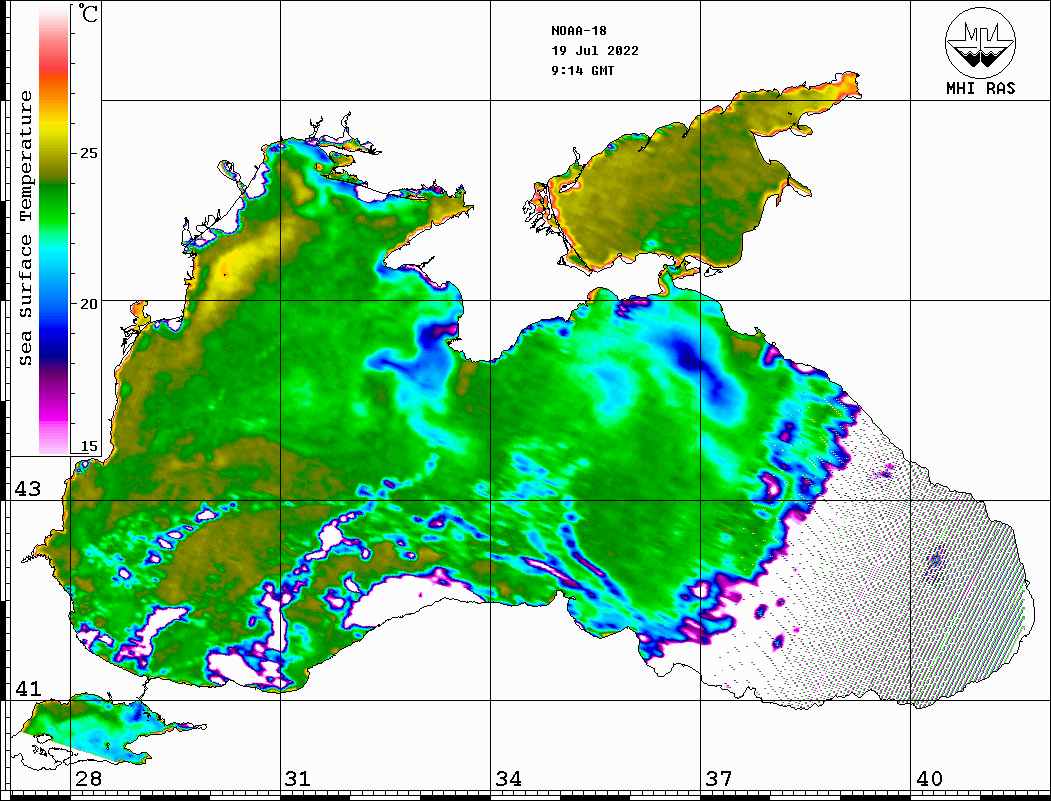Click the '15' label on temperature legend
The width and height of the screenshot is (1051, 801).
pyautogui.click(x=88, y=446)
